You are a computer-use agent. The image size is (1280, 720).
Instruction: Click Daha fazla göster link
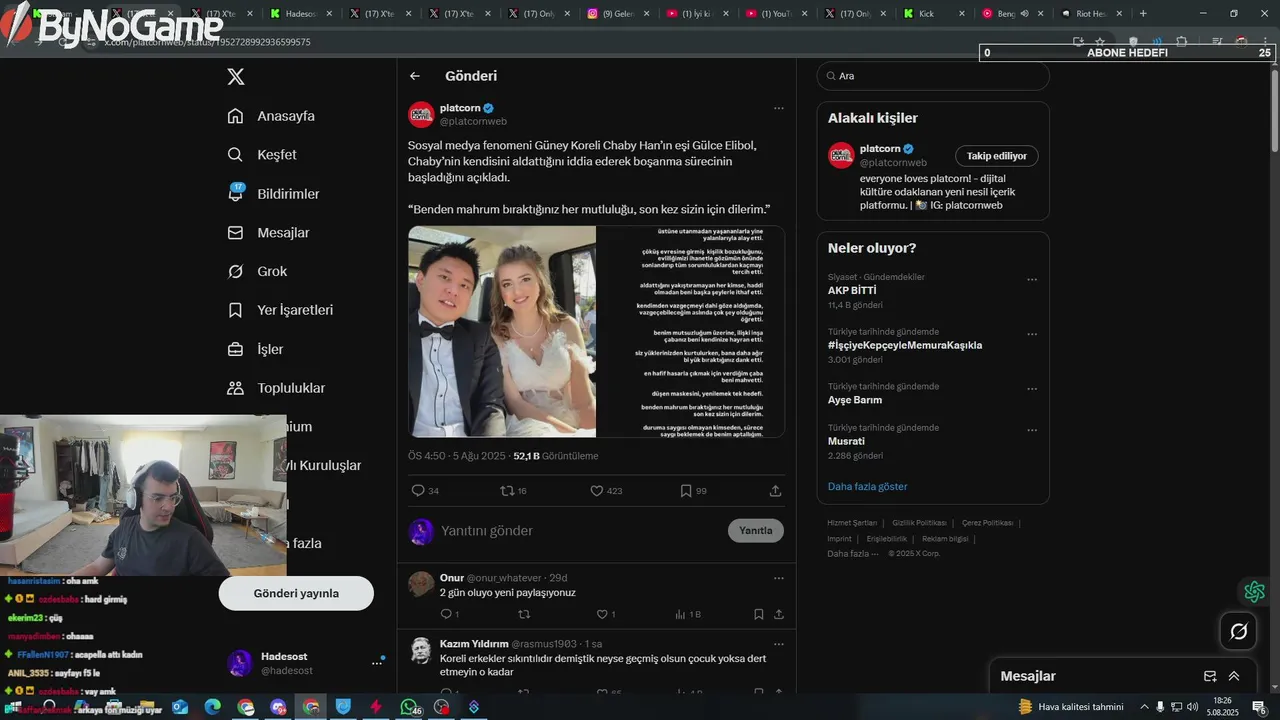(867, 487)
